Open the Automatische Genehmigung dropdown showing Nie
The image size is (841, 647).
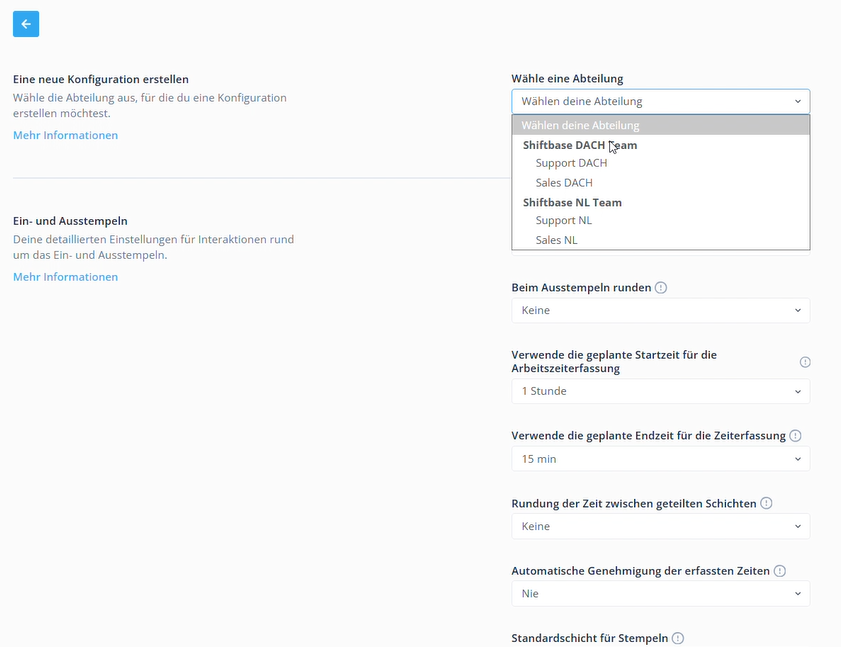661,594
